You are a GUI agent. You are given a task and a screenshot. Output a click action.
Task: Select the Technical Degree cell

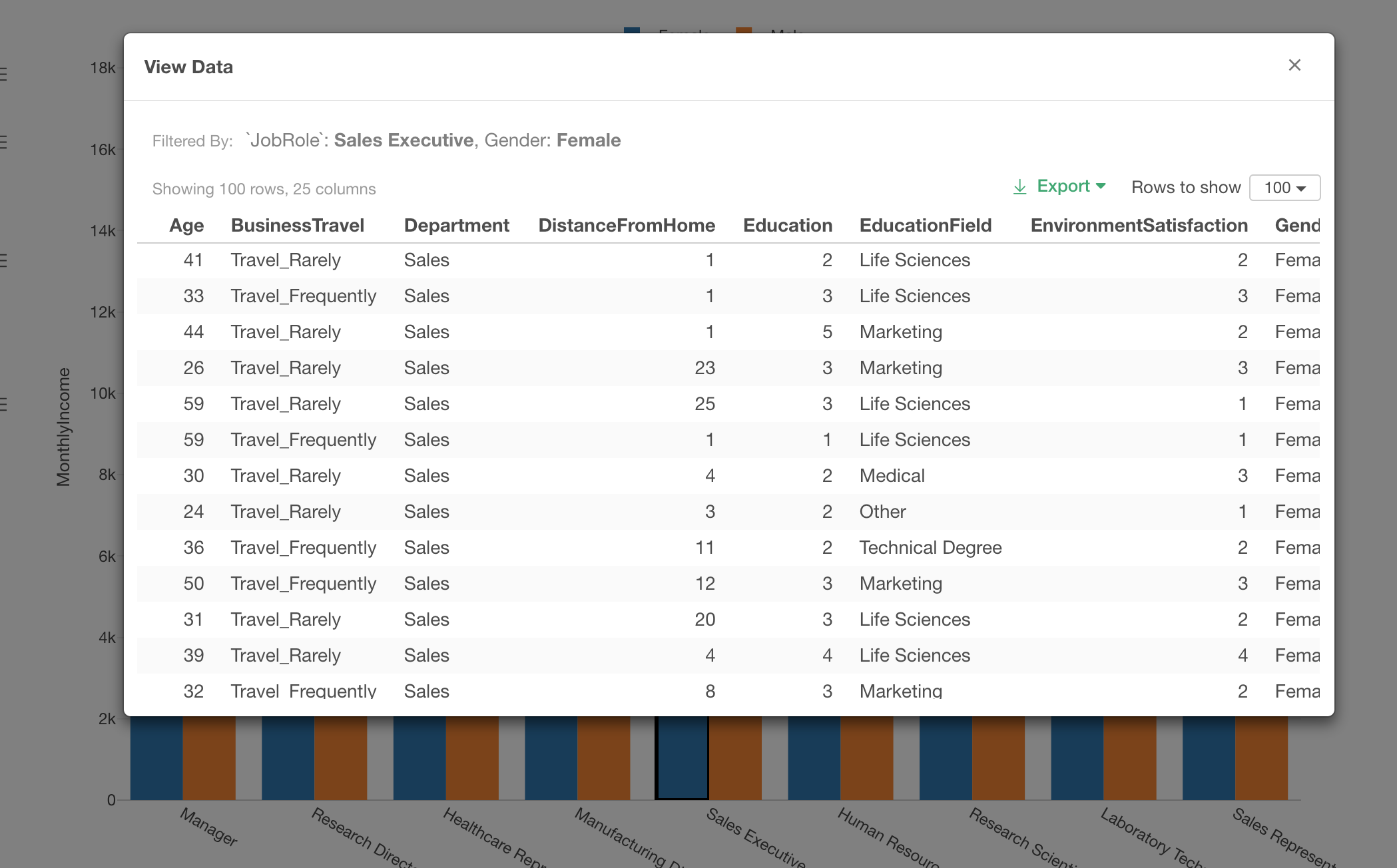[x=931, y=548]
